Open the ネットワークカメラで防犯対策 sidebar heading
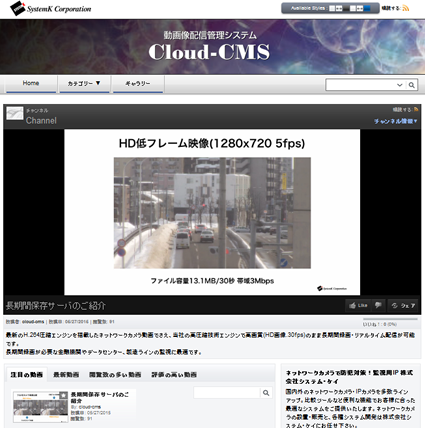The width and height of the screenshot is (425, 428). coord(349,377)
